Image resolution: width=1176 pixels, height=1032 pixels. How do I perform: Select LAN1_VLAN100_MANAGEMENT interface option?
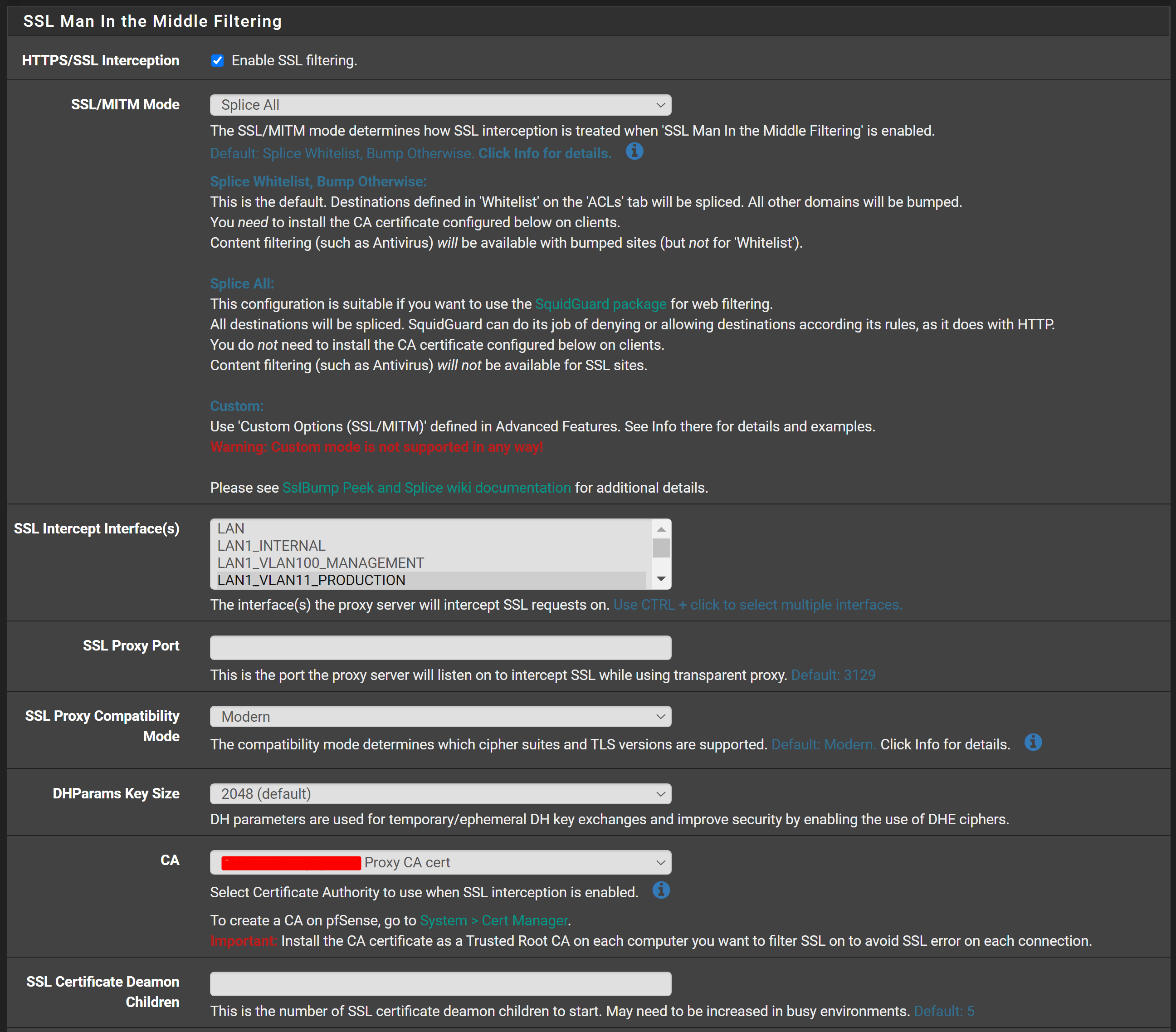321,563
